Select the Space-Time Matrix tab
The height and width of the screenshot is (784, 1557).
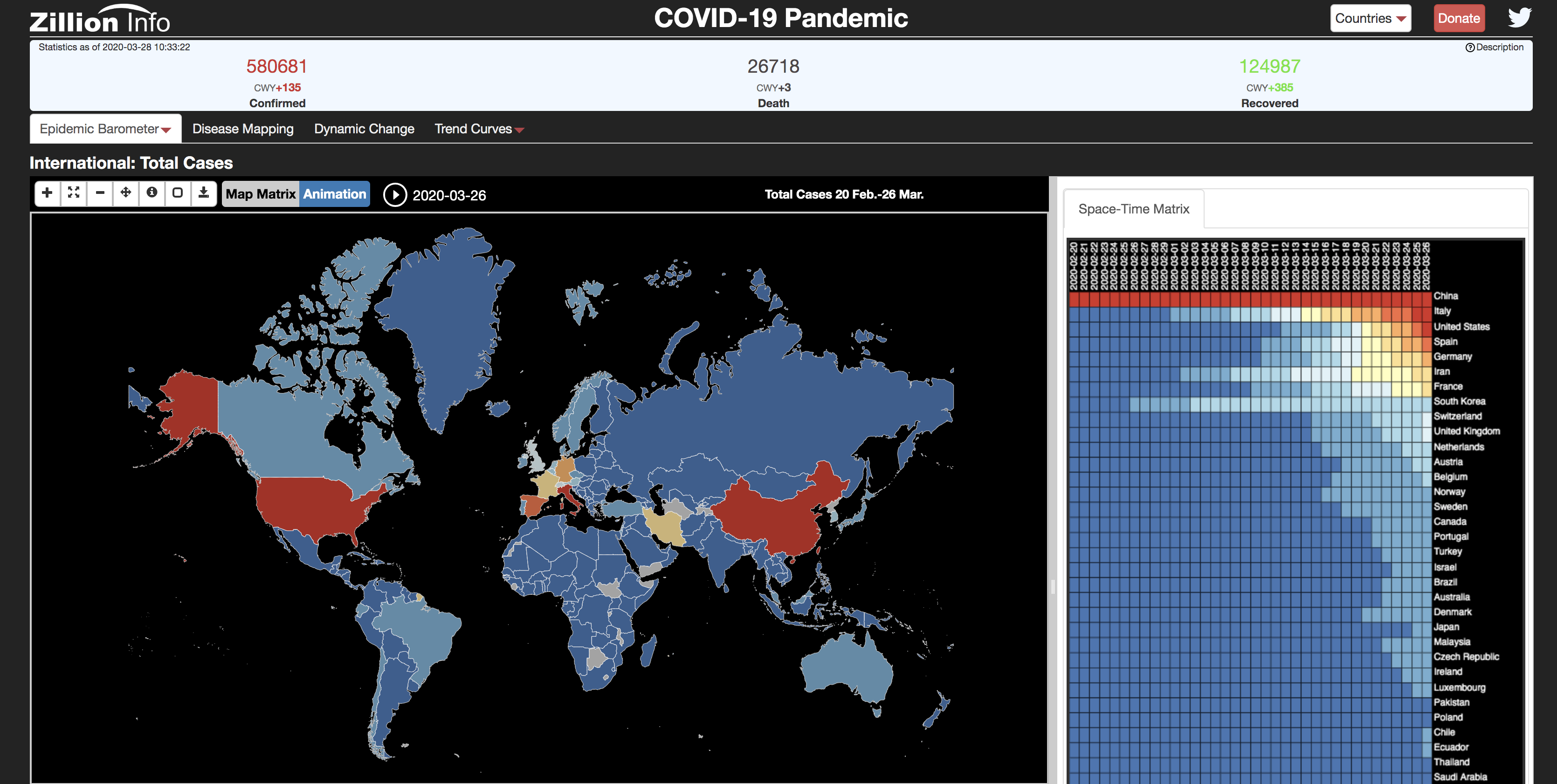[1133, 209]
